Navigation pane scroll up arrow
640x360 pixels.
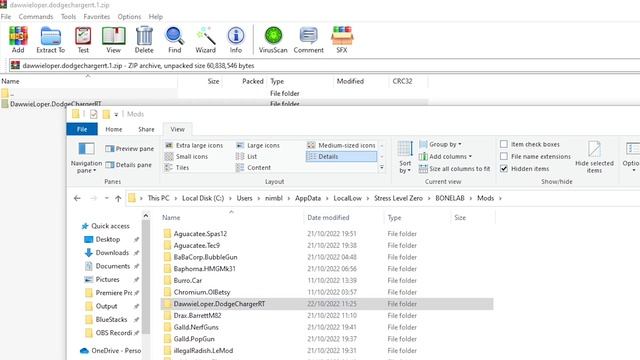click(146, 216)
